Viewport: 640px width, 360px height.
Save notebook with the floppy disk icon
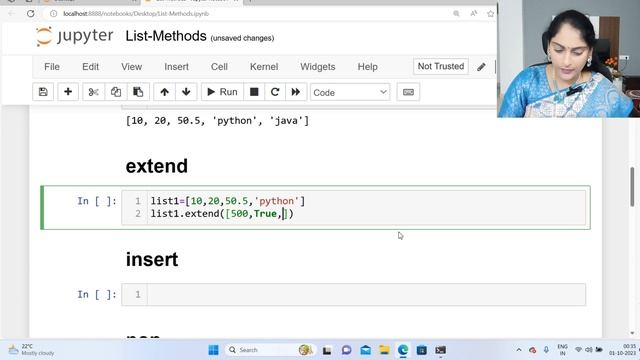pos(43,92)
